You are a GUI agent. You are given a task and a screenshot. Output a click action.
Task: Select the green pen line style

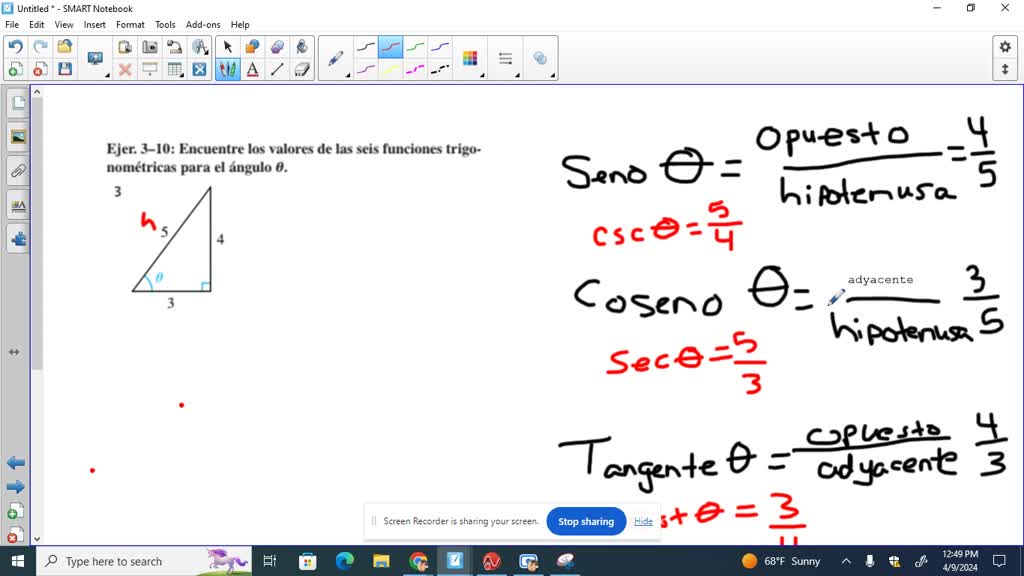click(x=415, y=47)
